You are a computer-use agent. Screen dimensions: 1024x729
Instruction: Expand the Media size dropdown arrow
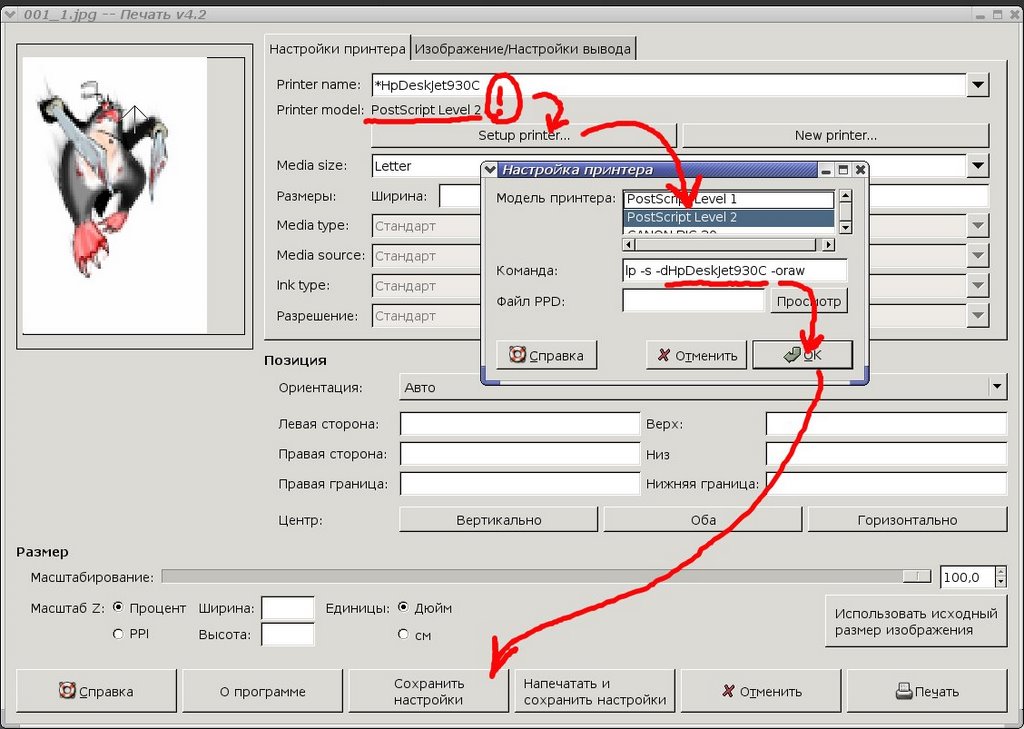978,165
